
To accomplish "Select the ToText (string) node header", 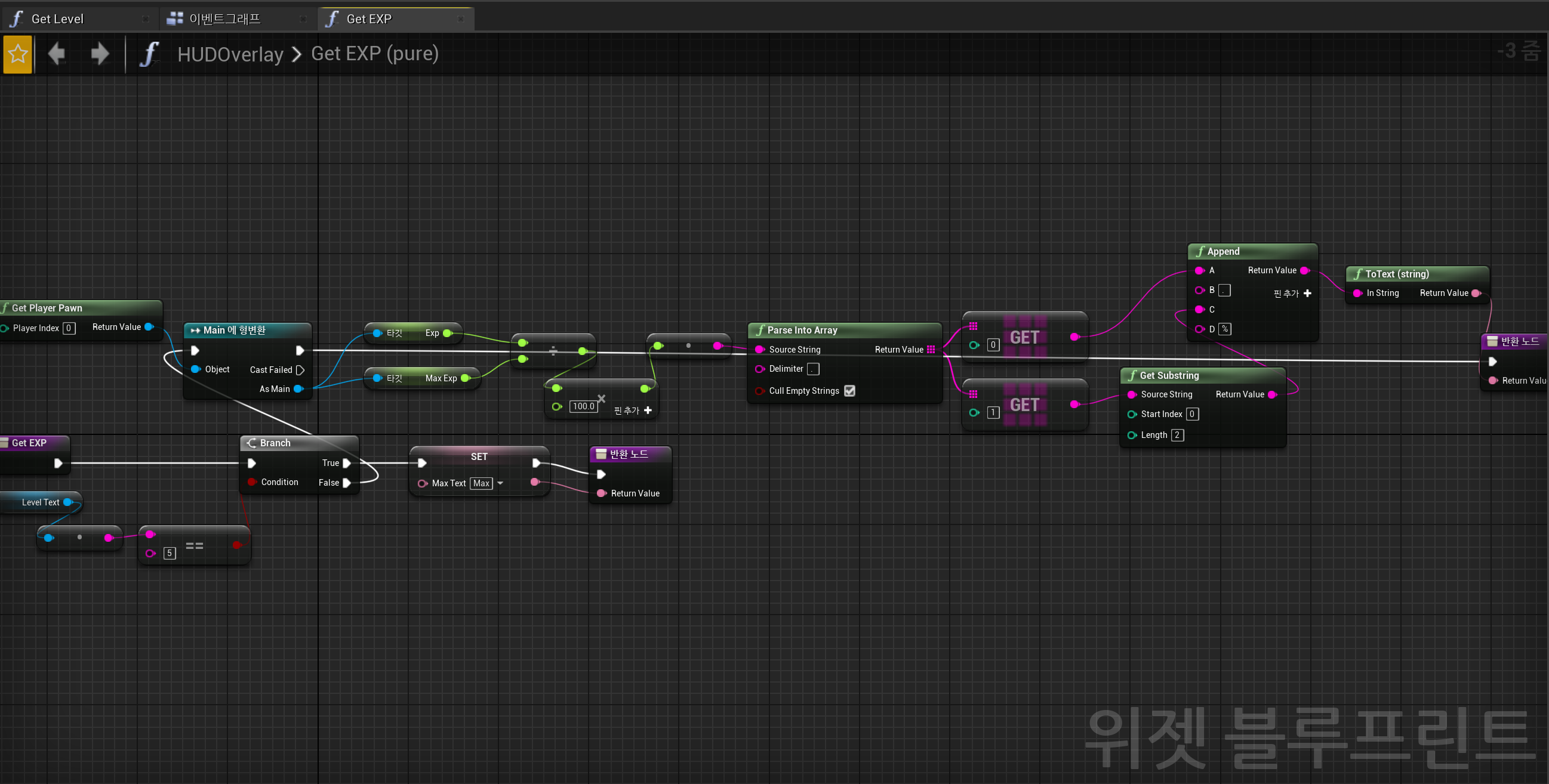I will 1416,274.
